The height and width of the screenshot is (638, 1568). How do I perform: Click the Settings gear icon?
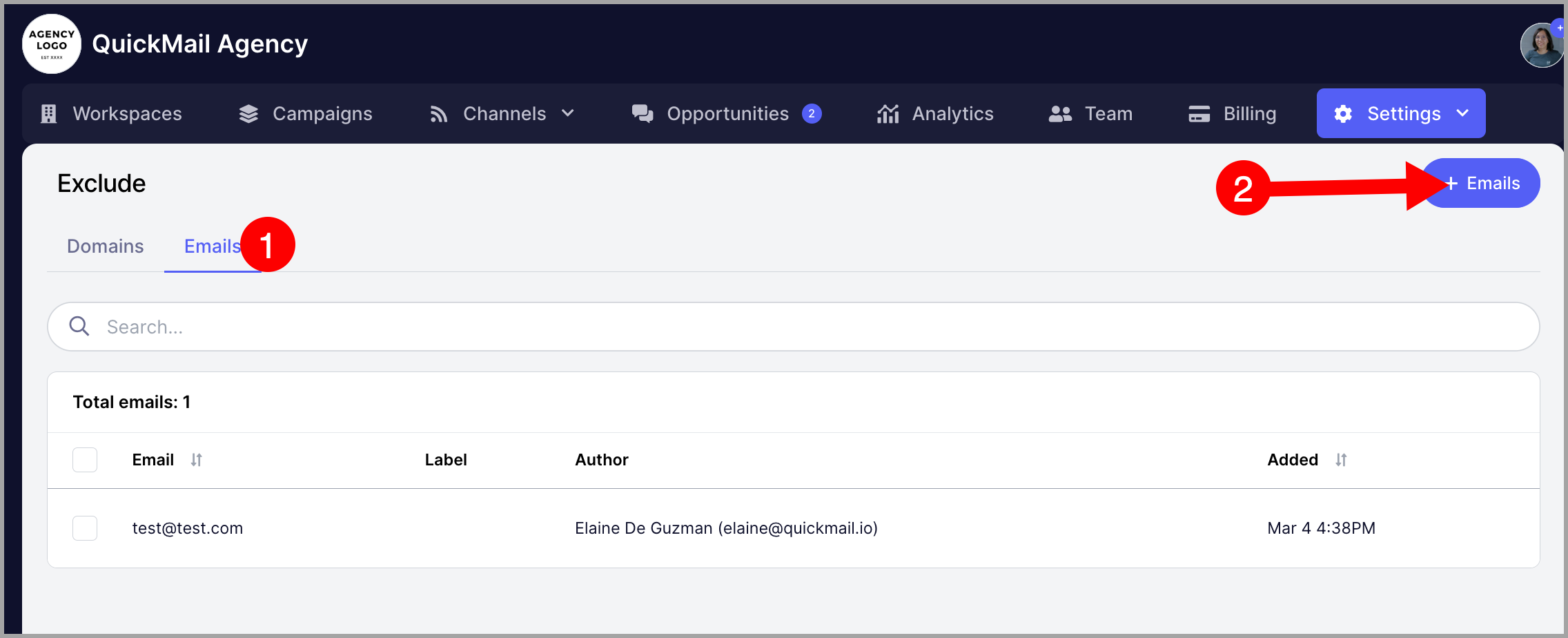[1343, 114]
